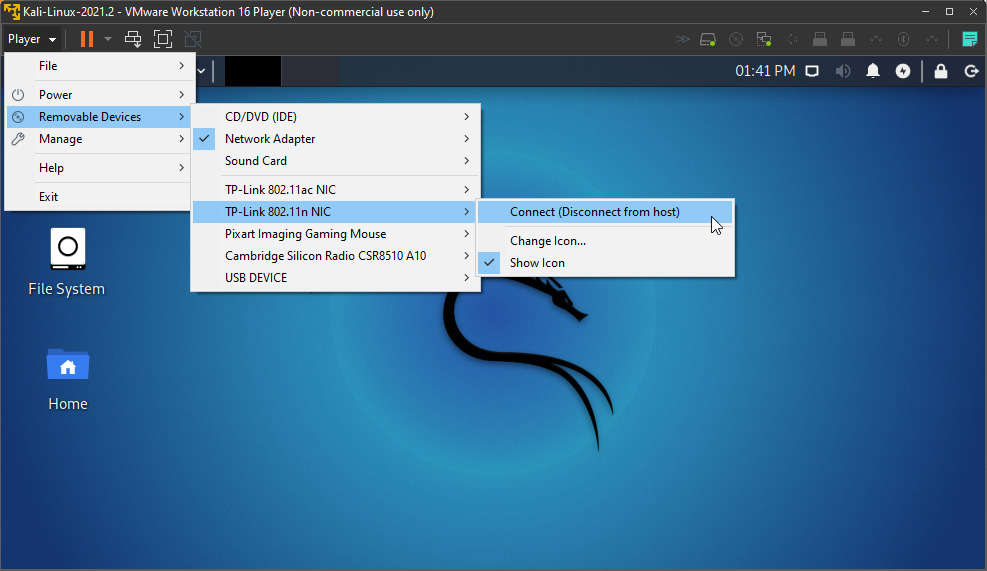Click Connect (Disconnect from host)

point(594,212)
